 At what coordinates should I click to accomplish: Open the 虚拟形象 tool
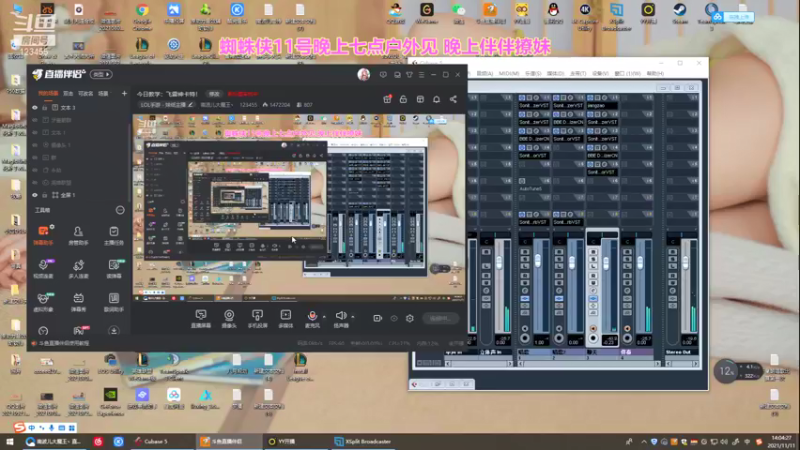pyautogui.click(x=43, y=302)
